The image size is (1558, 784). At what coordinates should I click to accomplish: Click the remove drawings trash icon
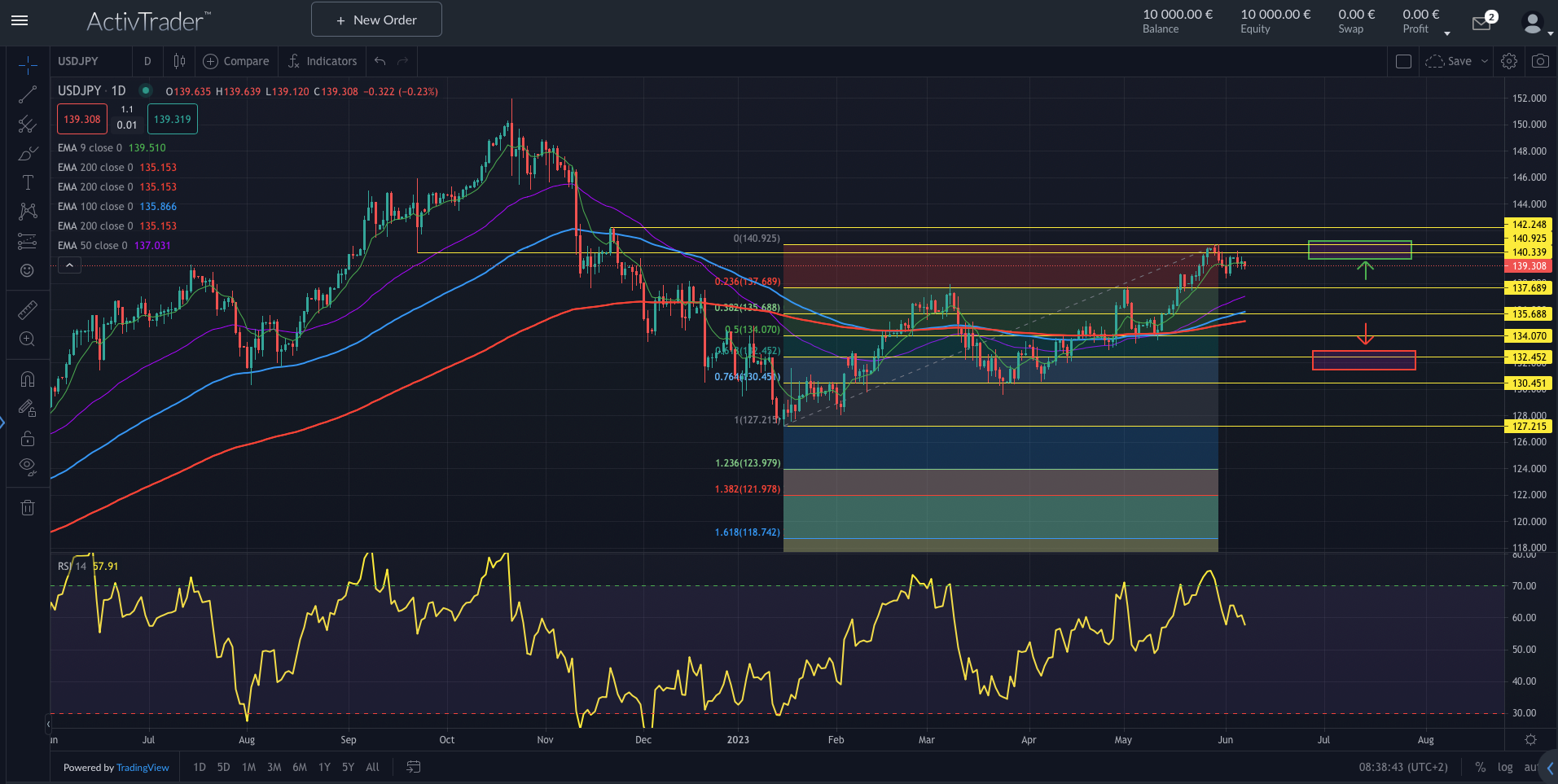point(28,507)
